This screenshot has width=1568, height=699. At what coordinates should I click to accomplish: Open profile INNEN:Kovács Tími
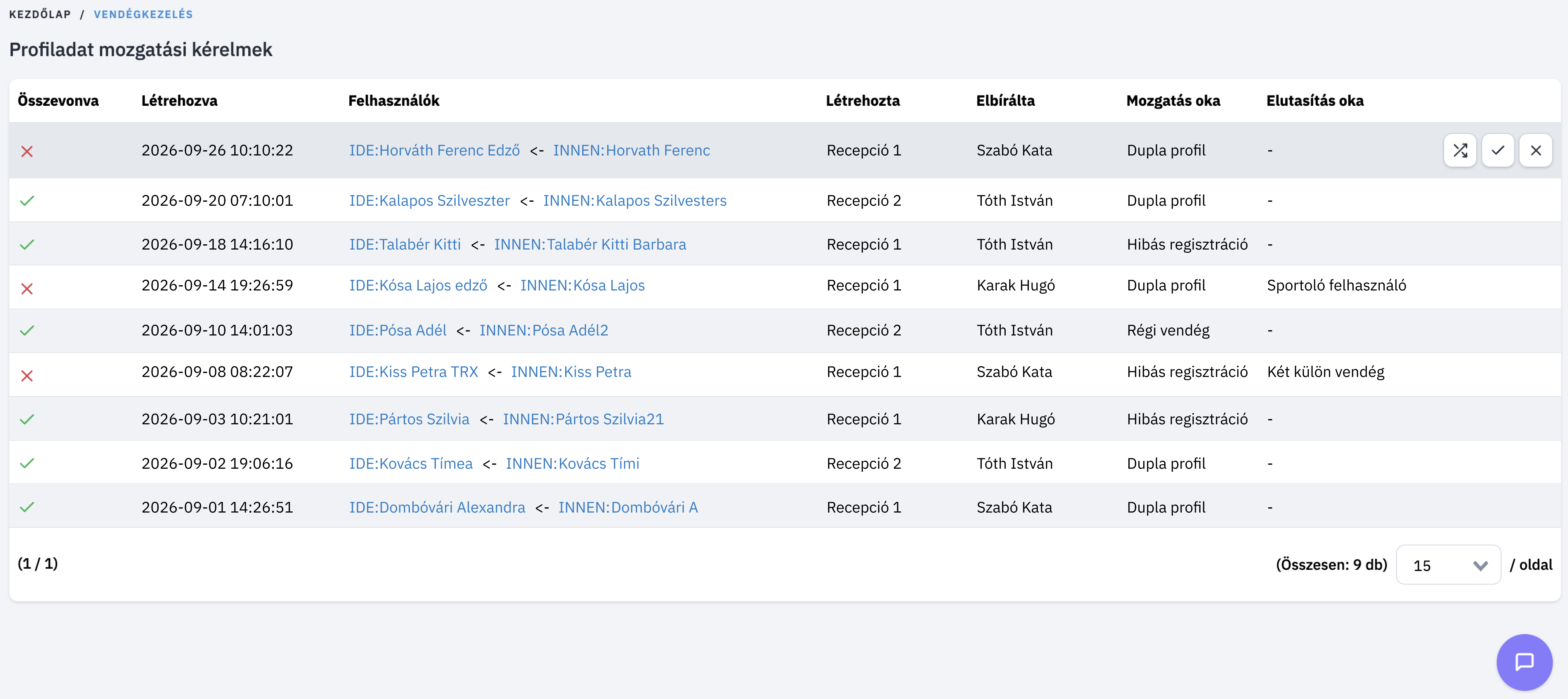coord(572,463)
